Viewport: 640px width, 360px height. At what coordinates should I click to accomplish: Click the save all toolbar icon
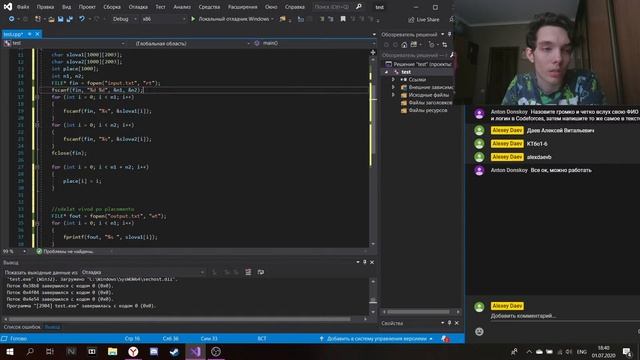pyautogui.click(x=70, y=19)
